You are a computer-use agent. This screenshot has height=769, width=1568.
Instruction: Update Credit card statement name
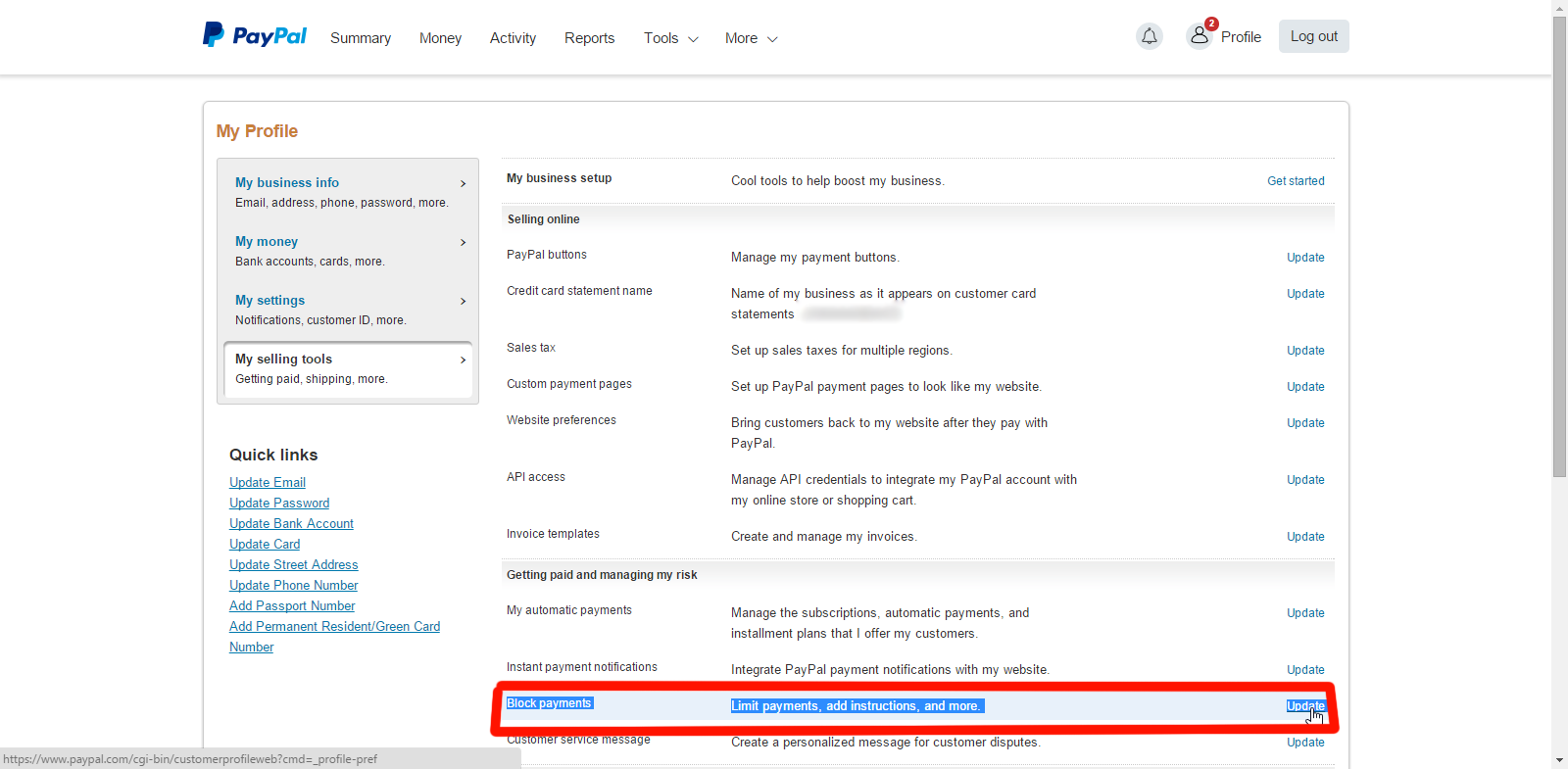[x=1305, y=294]
